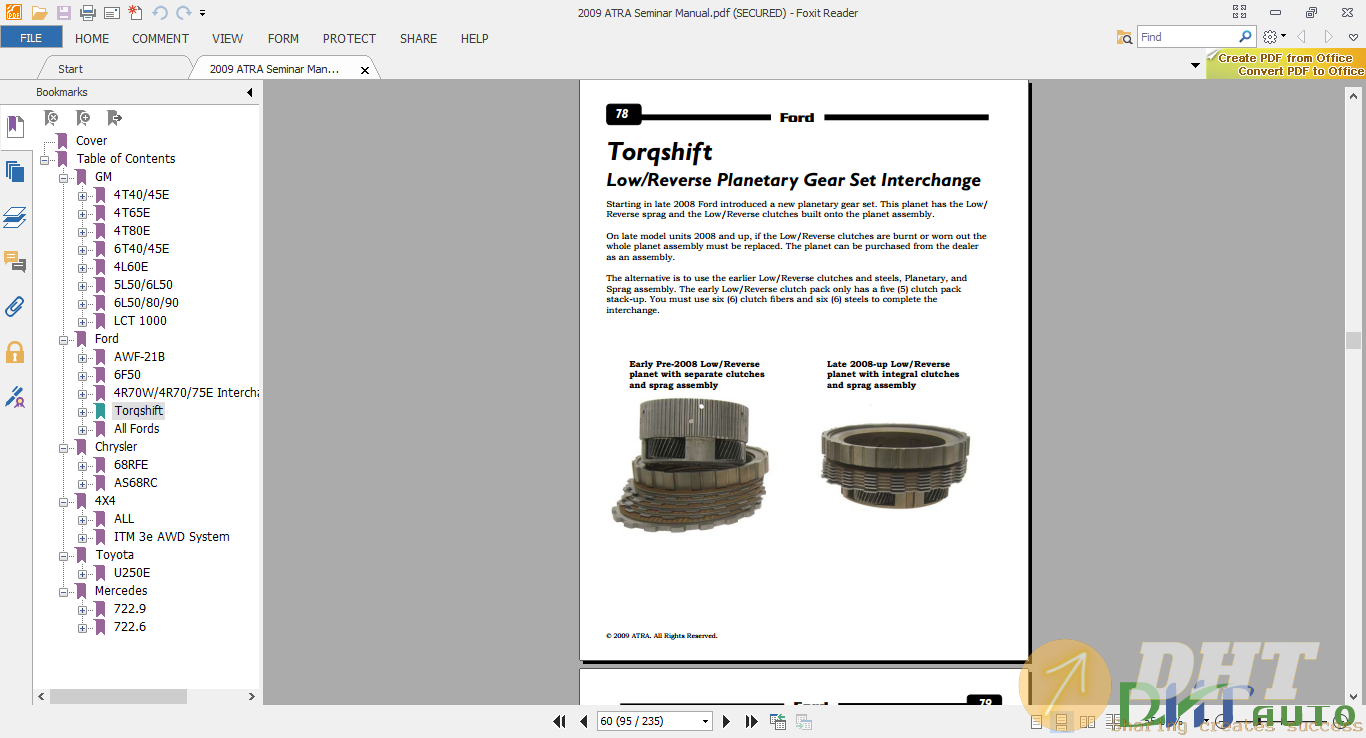The image size is (1366, 738).
Task: Open the Security lock panel icon
Action: click(15, 352)
